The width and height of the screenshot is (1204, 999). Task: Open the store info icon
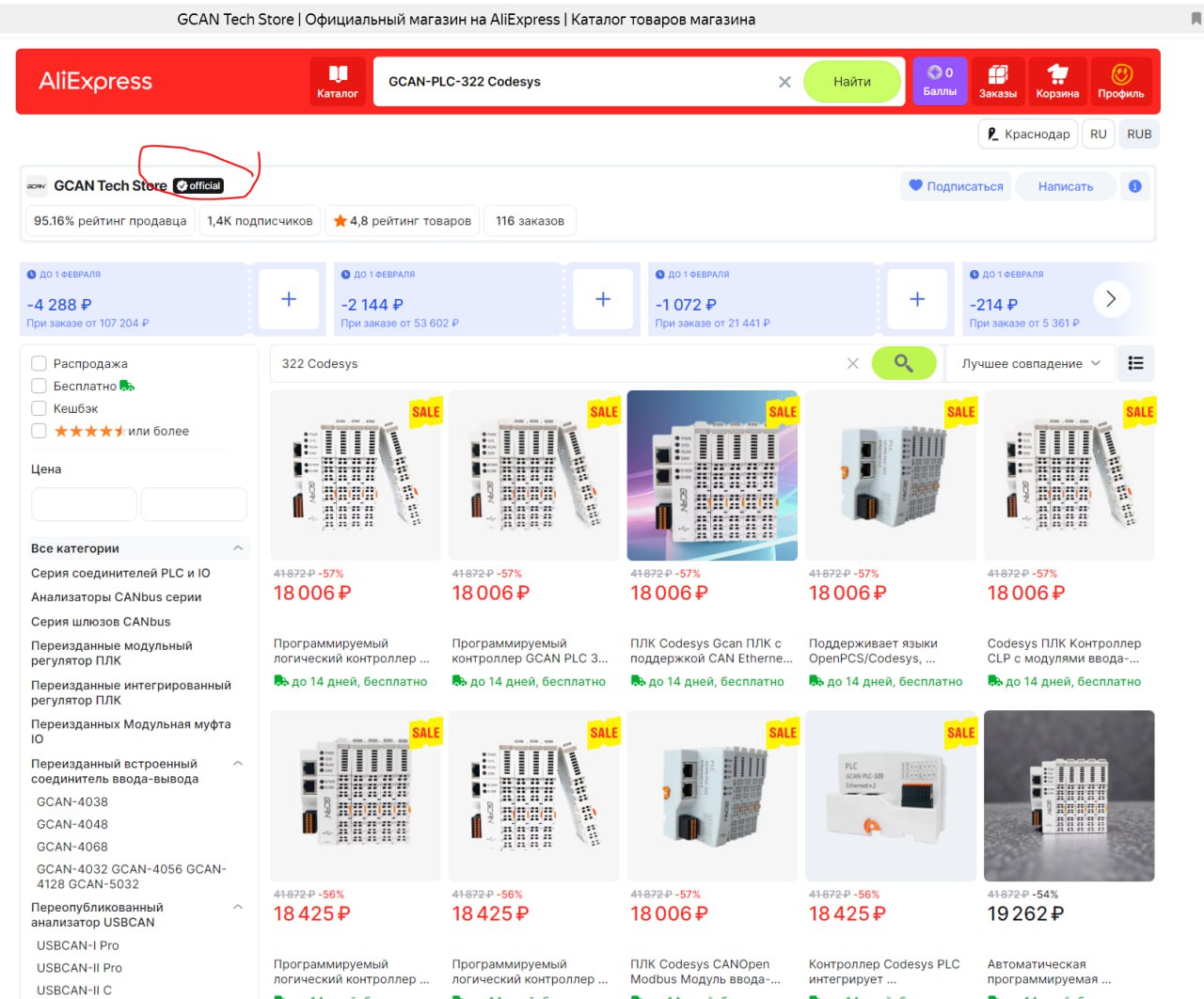click(1134, 186)
